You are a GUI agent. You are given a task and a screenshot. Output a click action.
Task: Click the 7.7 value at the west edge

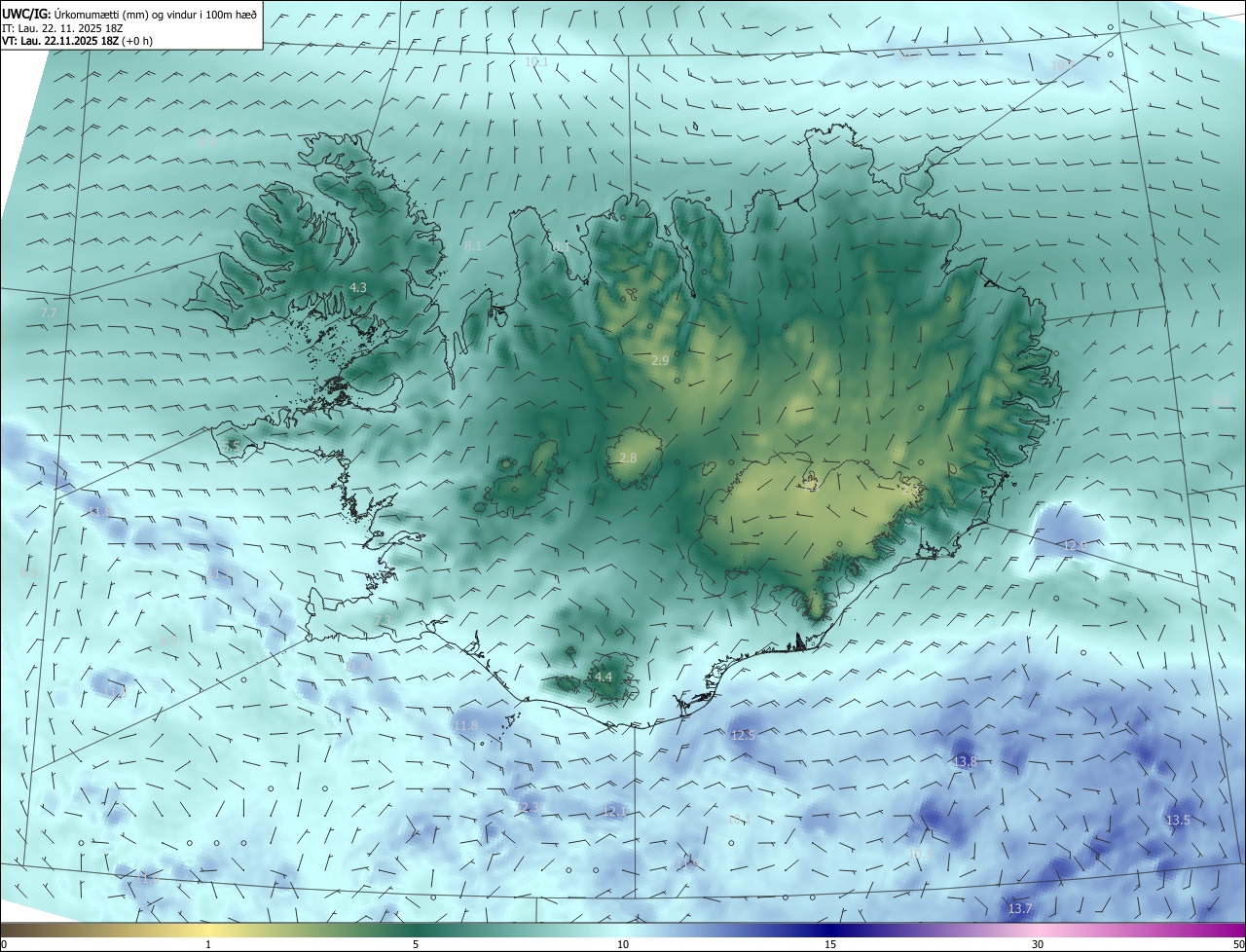pyautogui.click(x=50, y=311)
